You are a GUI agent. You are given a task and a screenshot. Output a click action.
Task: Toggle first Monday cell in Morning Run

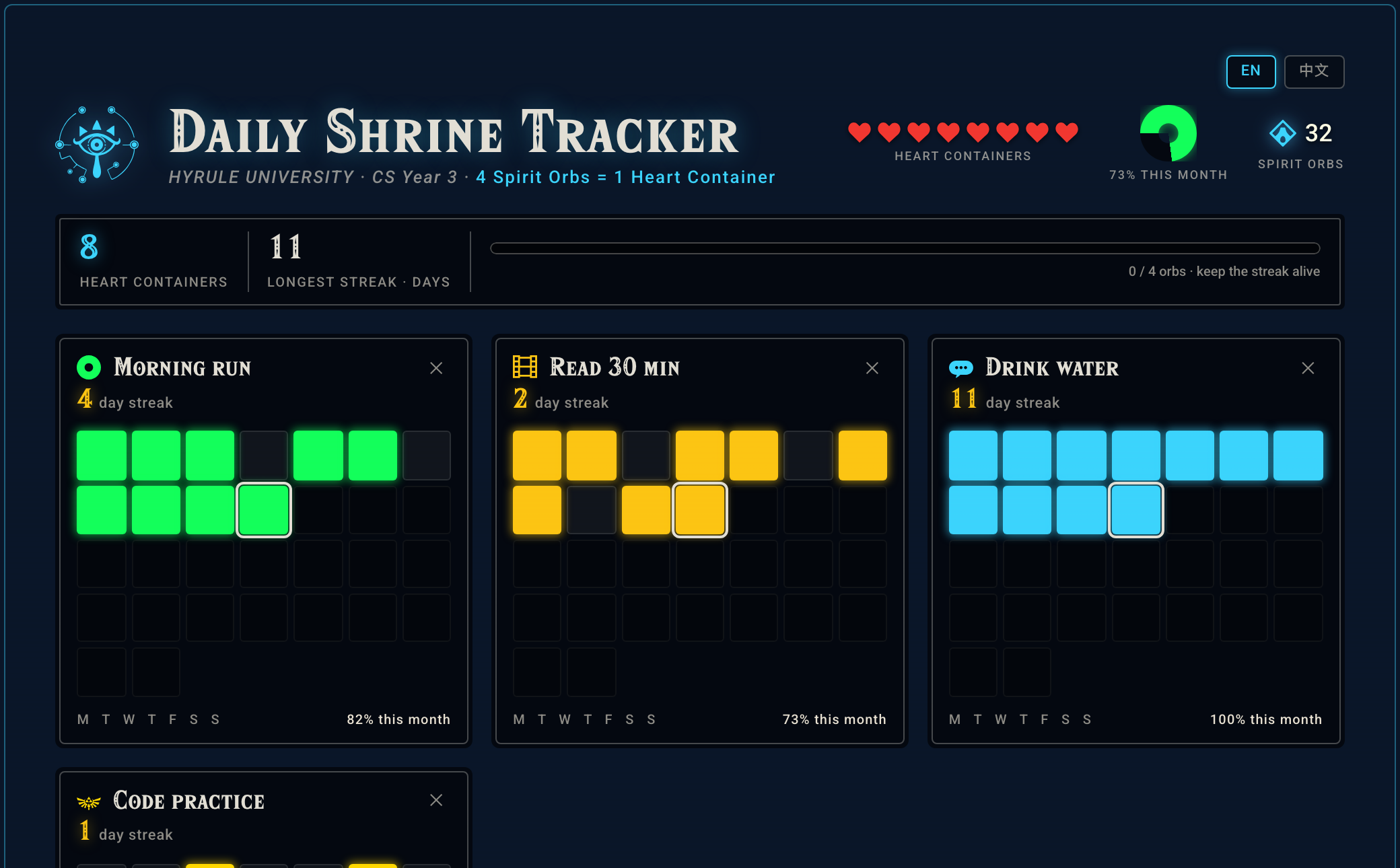click(102, 456)
